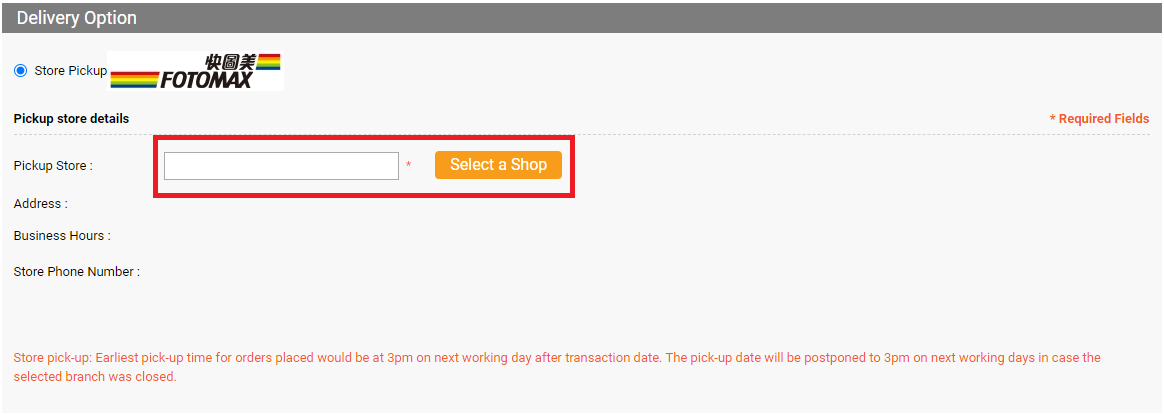
Task: Open the shop list with Select a Shop
Action: point(498,165)
